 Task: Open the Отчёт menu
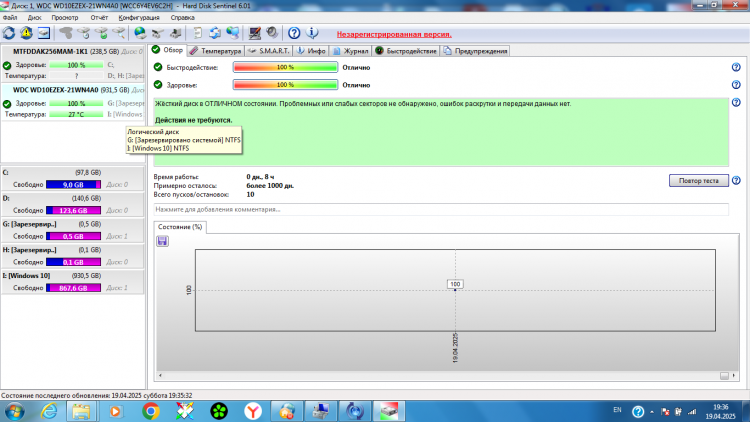(99, 17)
